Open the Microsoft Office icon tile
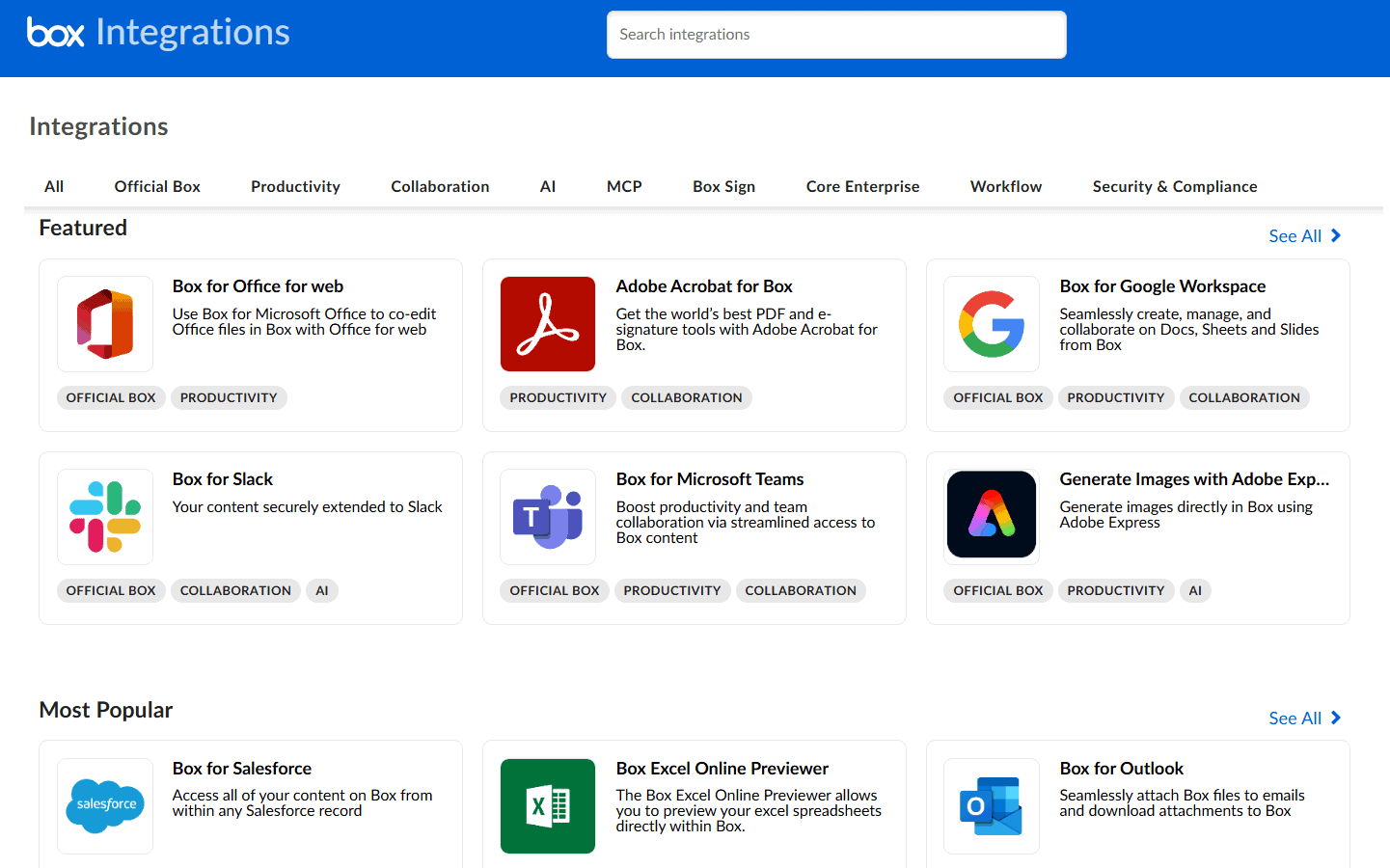Image resolution: width=1390 pixels, height=868 pixels. coord(105,324)
